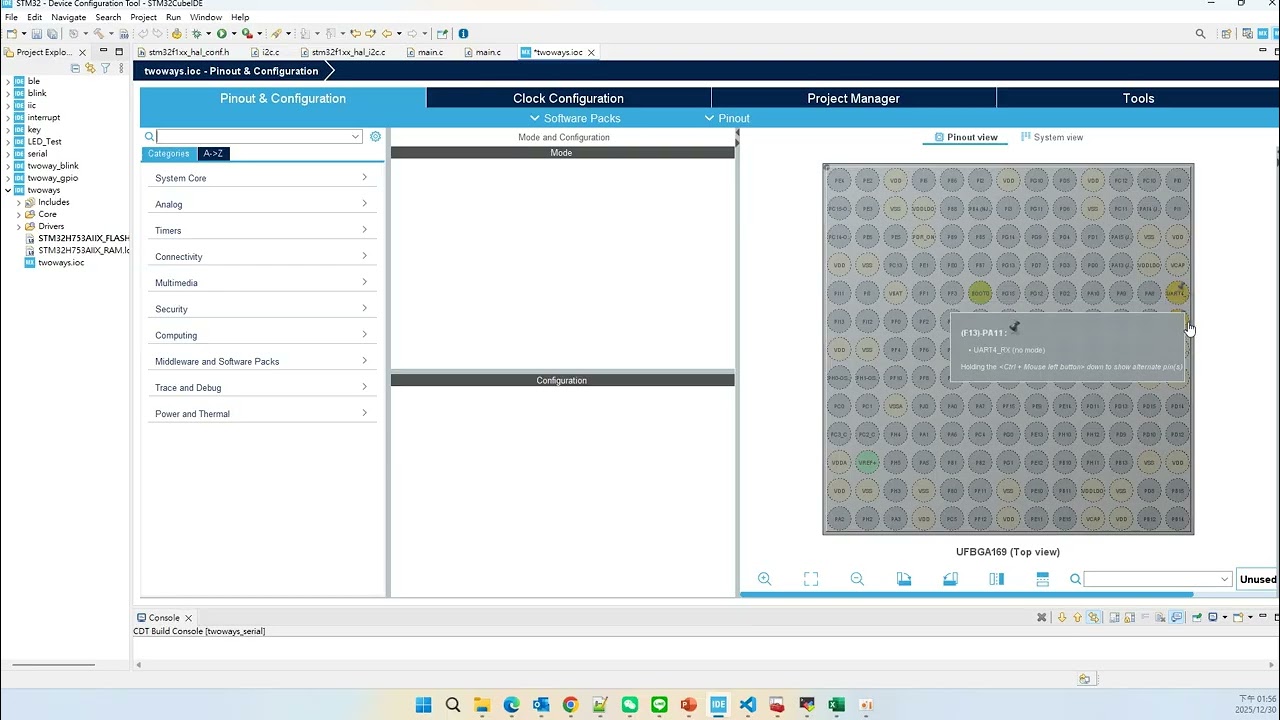Open Windows Start menu

[x=423, y=705]
